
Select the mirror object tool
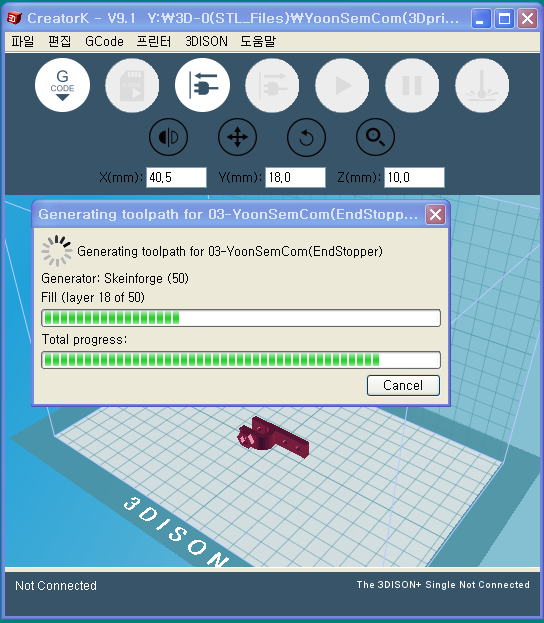[x=168, y=137]
